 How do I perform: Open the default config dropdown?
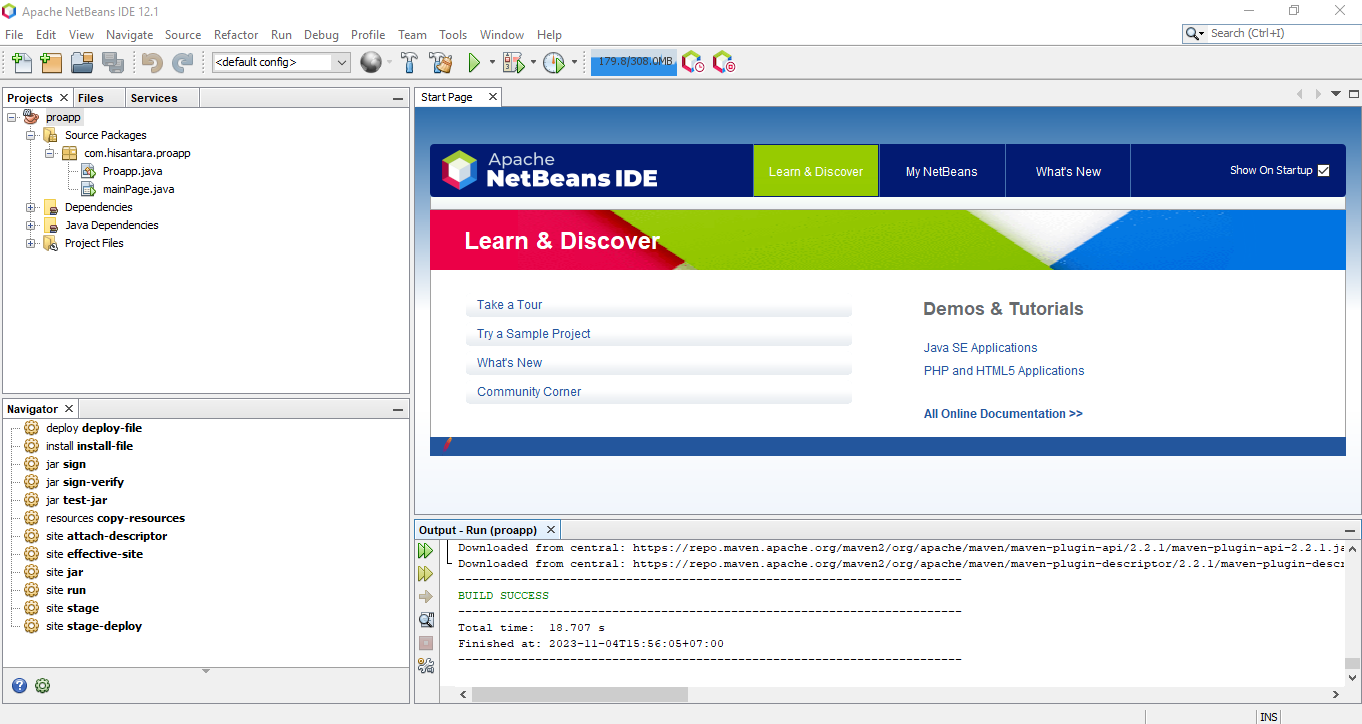tap(341, 63)
